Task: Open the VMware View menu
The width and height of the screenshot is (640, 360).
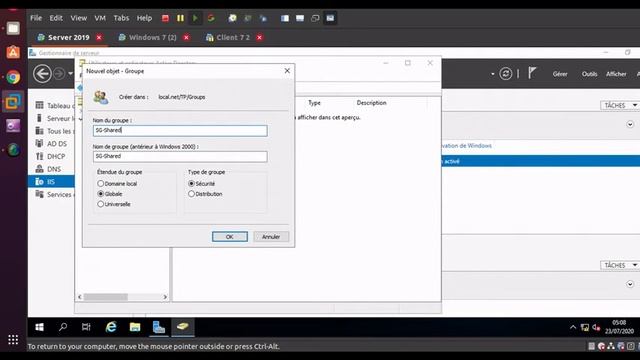Action: click(x=78, y=18)
